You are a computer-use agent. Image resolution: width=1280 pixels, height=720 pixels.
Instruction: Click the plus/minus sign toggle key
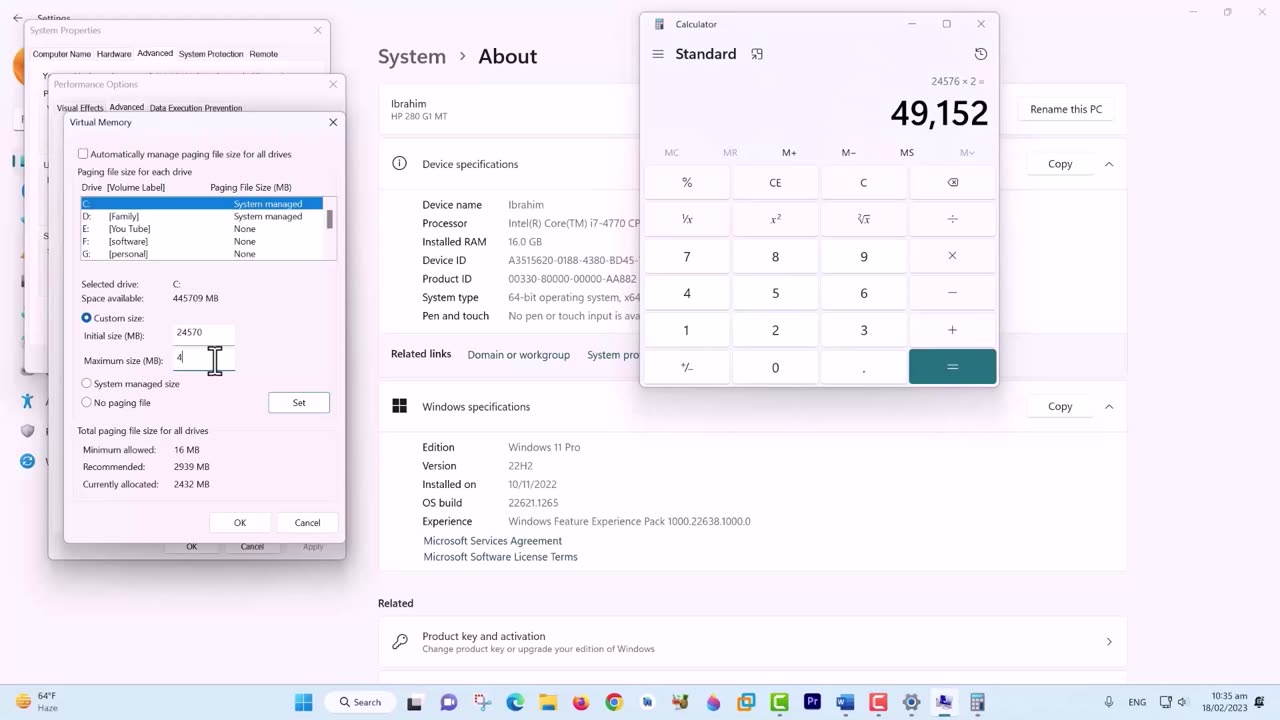pyautogui.click(x=687, y=367)
